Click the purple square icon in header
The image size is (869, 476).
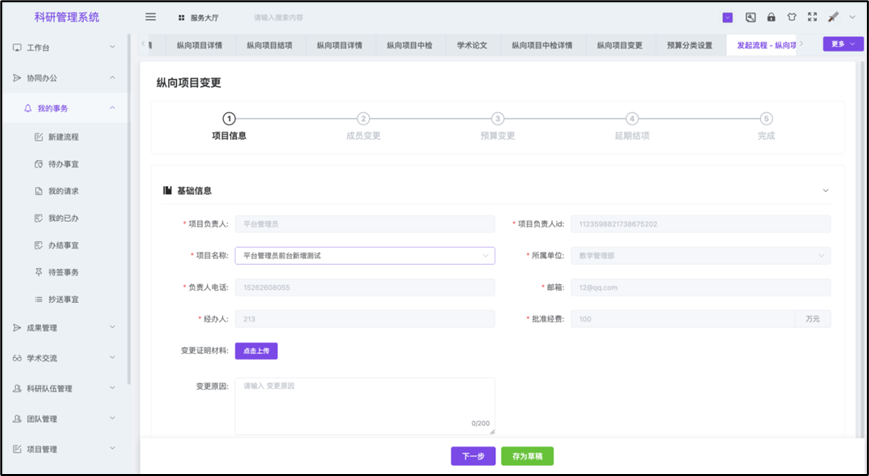[727, 17]
